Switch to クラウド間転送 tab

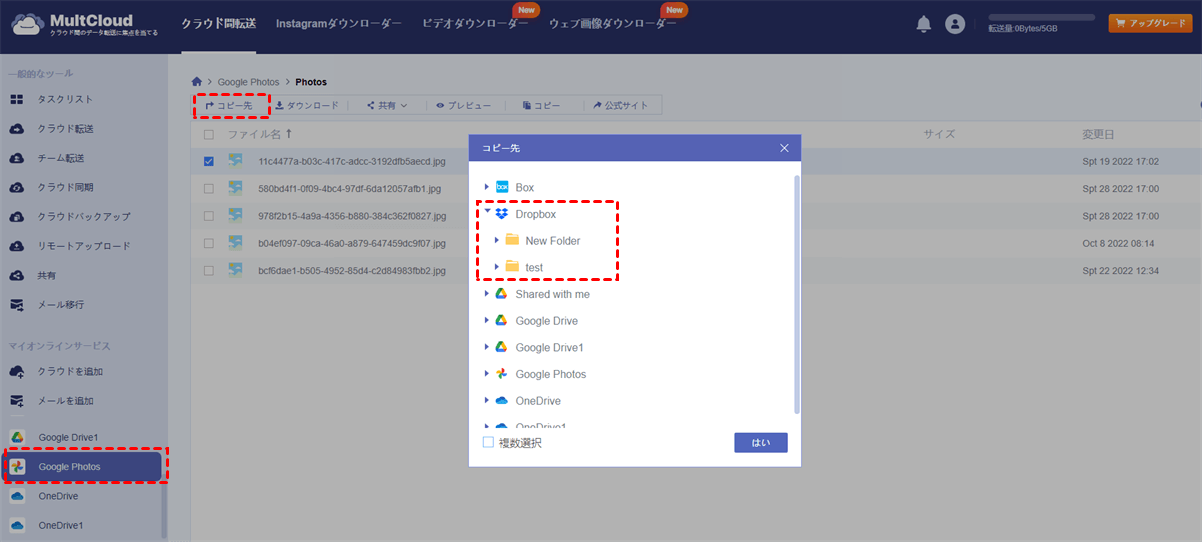pyautogui.click(x=217, y=23)
